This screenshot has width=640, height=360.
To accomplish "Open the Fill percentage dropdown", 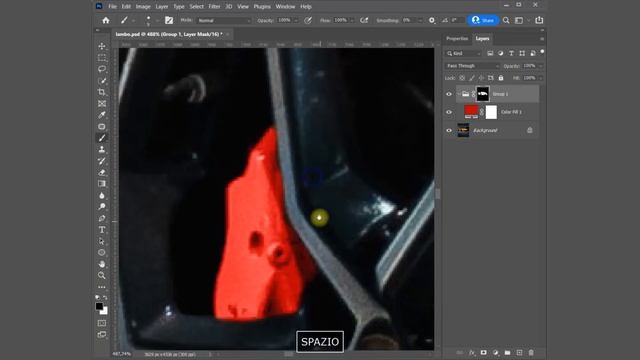I will tap(540, 78).
